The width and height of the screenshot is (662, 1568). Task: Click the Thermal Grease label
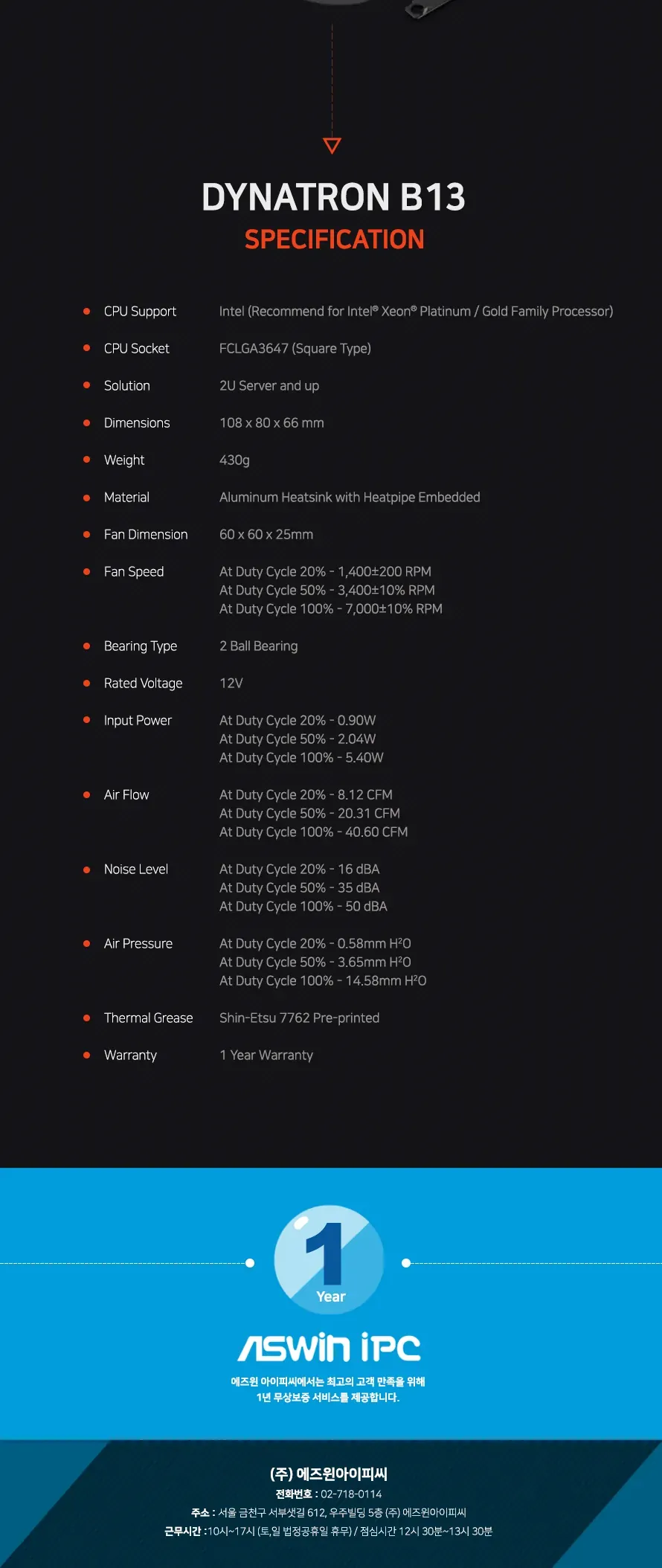click(148, 1018)
